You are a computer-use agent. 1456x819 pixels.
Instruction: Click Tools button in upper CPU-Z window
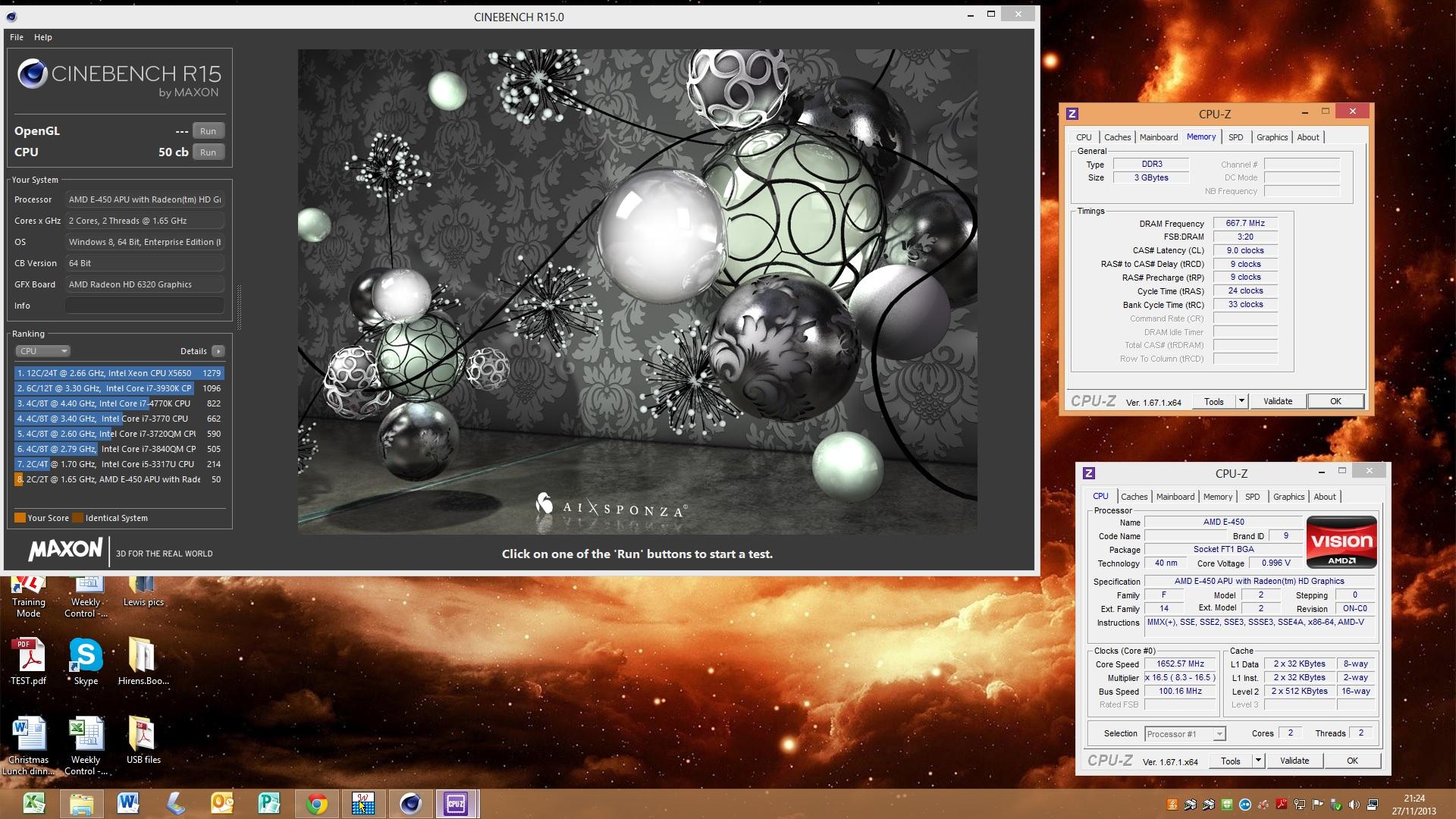pyautogui.click(x=1214, y=401)
